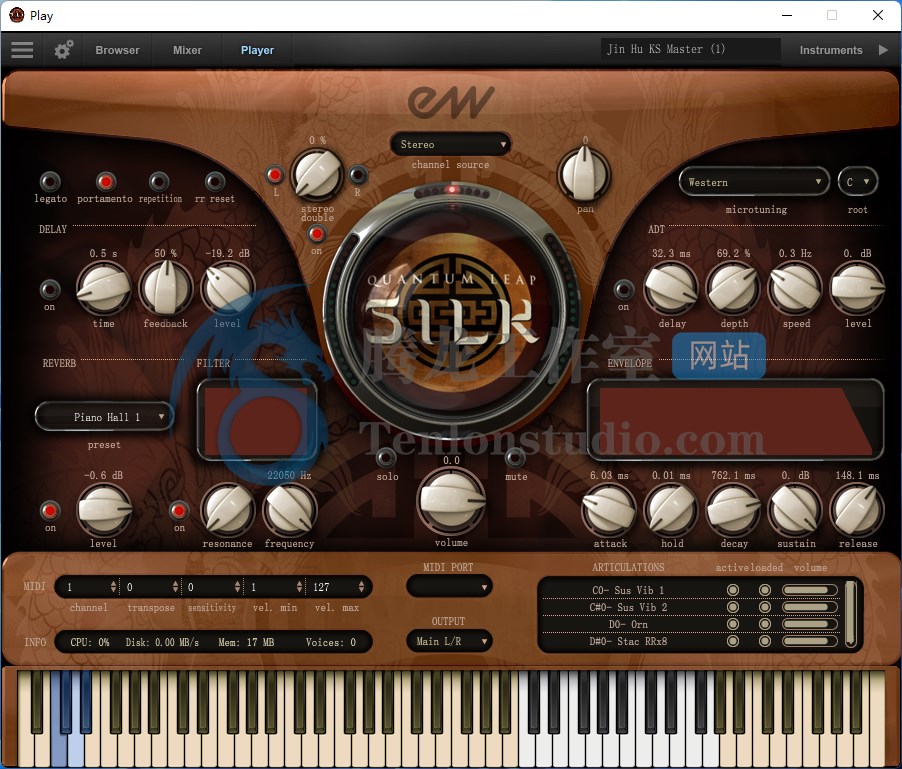The width and height of the screenshot is (902, 769).
Task: Switch to the Player tab
Action: (x=257, y=50)
